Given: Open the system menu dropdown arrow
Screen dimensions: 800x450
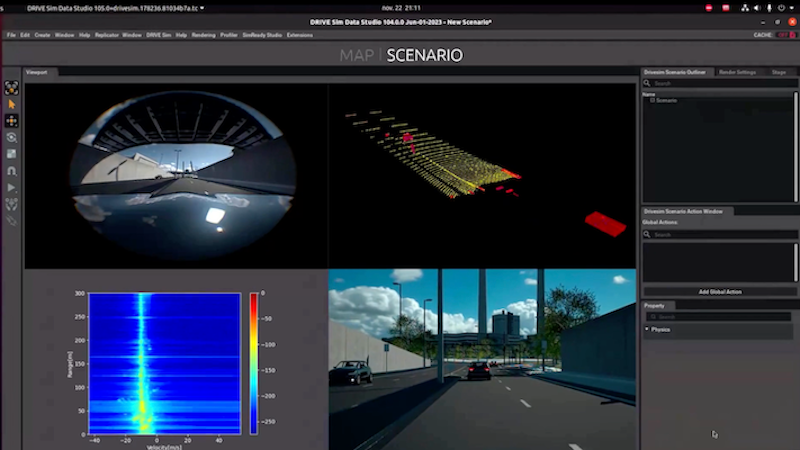Looking at the screenshot, I should [x=792, y=8].
